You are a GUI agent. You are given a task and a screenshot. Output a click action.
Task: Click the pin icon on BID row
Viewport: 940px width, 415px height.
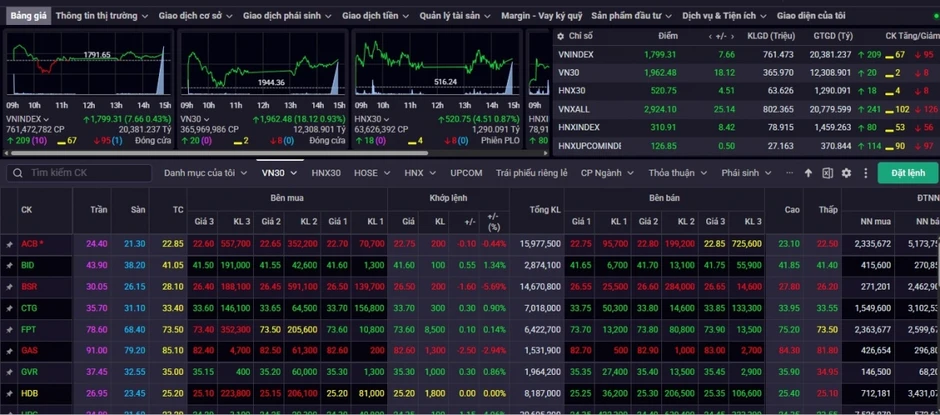click(x=9, y=266)
